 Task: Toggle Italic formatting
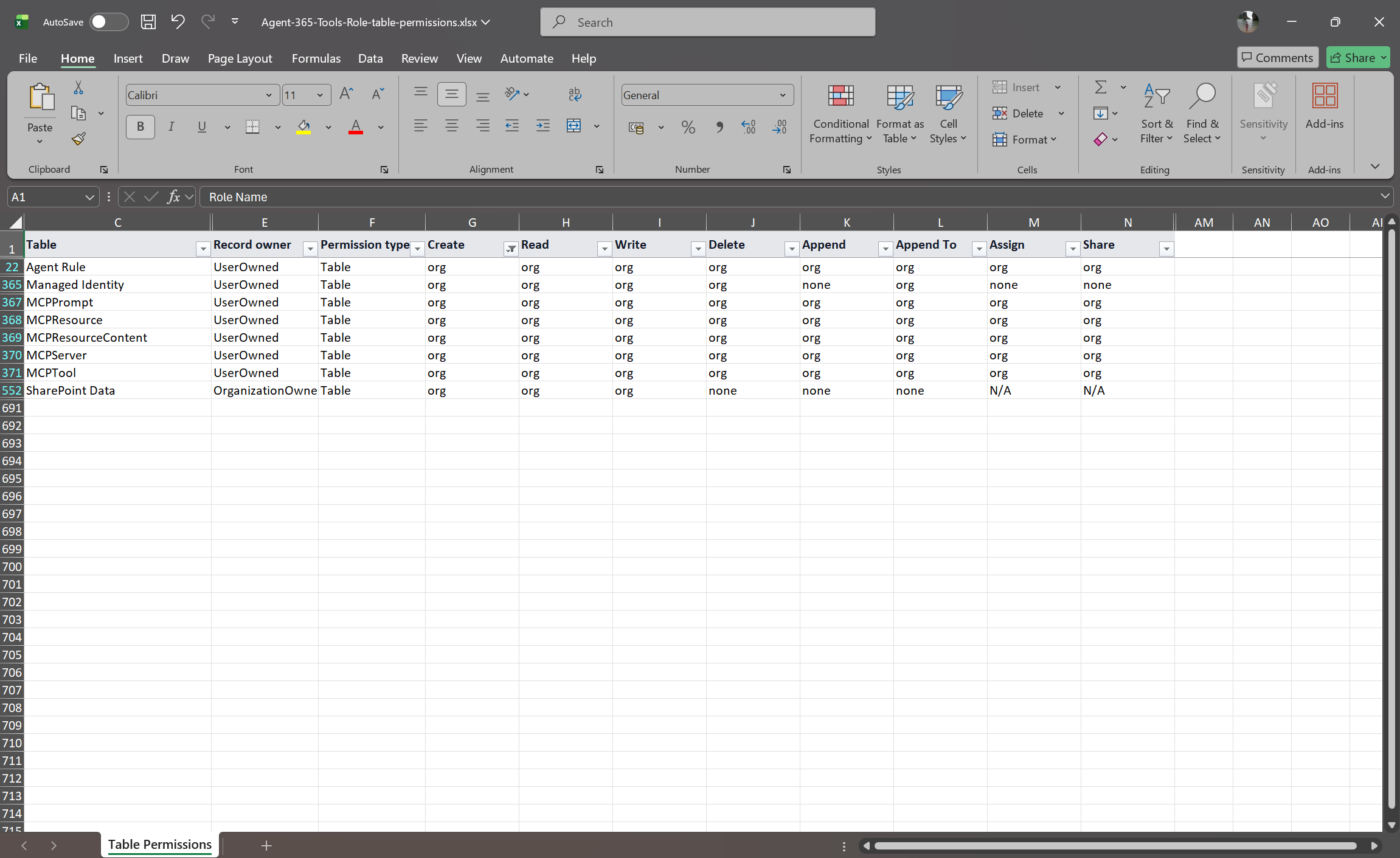[x=172, y=126]
